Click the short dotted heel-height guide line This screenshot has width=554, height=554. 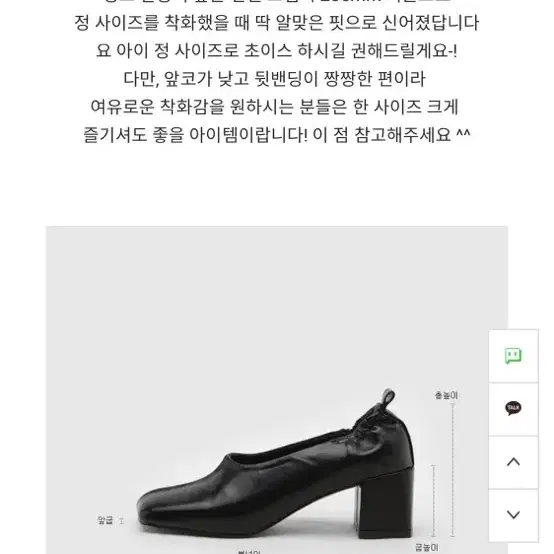434,501
